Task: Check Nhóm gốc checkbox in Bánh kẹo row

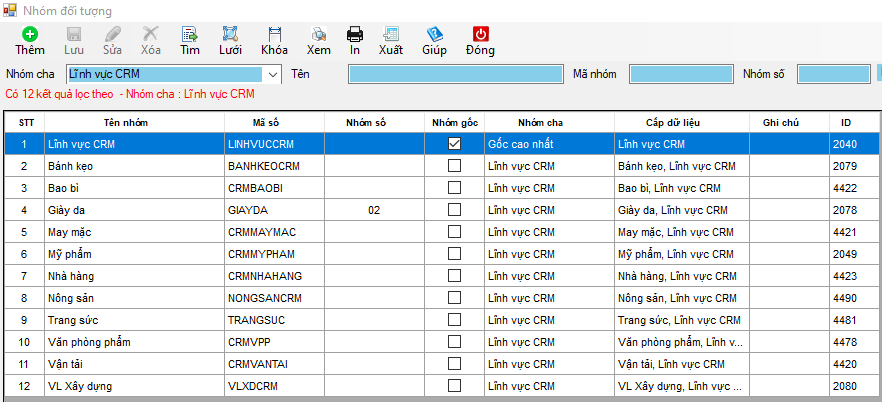Action: point(455,166)
